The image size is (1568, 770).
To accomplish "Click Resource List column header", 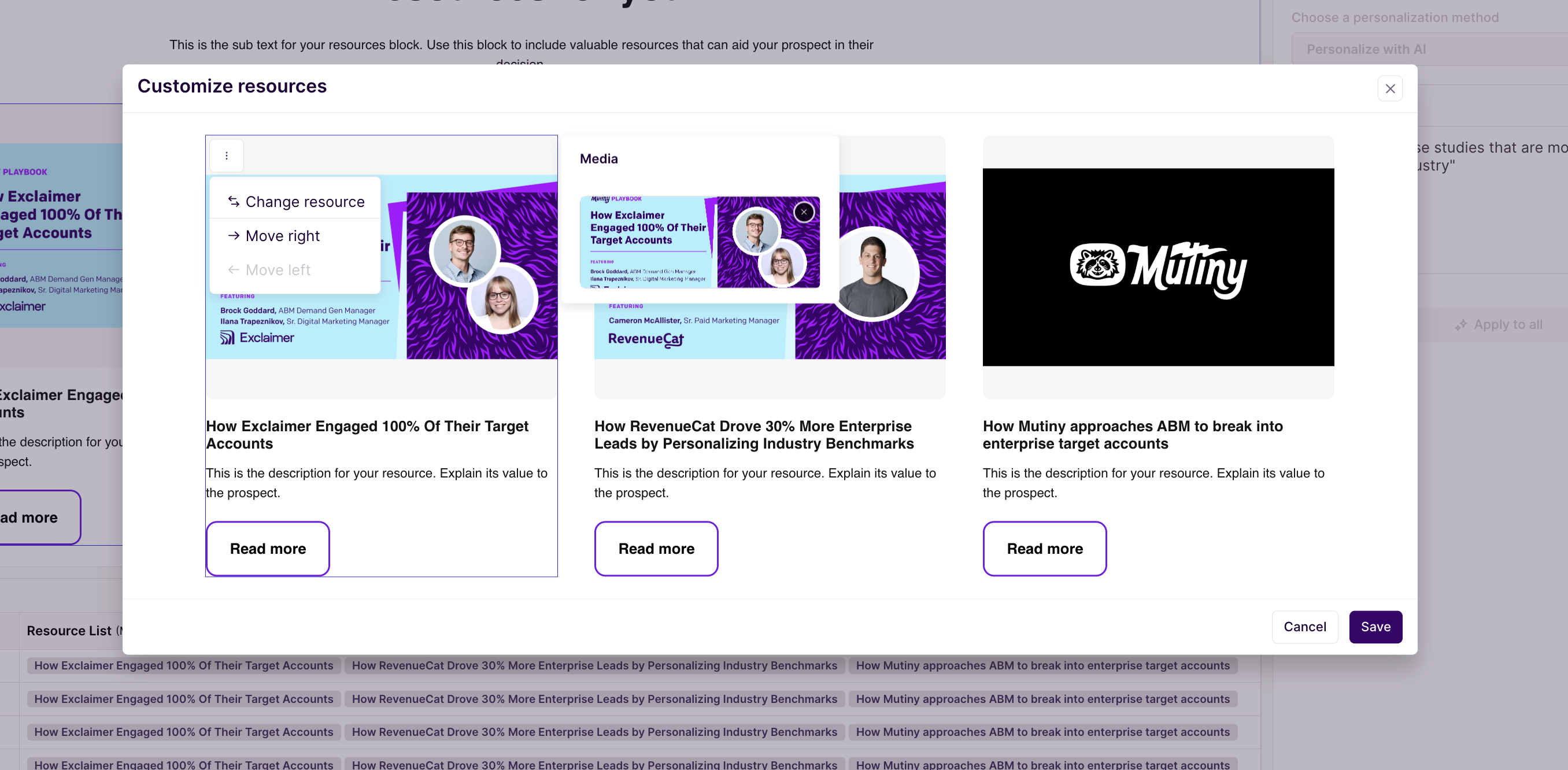I will [69, 631].
